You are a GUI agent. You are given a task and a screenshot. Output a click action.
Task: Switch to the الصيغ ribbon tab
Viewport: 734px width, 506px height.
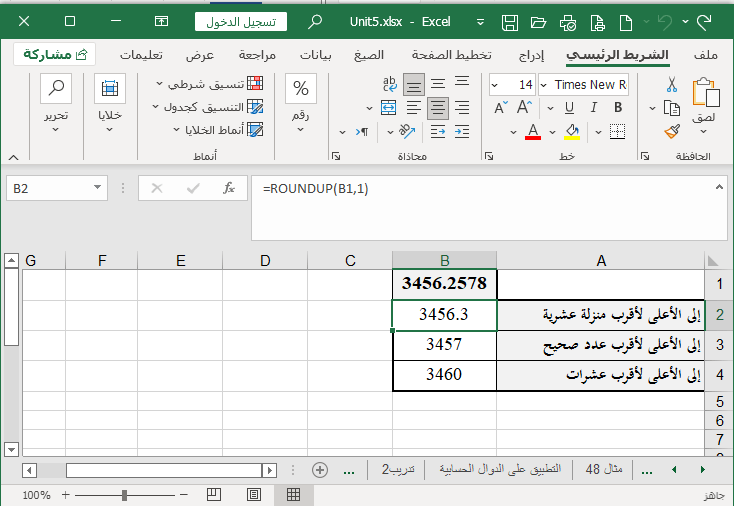pos(369,54)
